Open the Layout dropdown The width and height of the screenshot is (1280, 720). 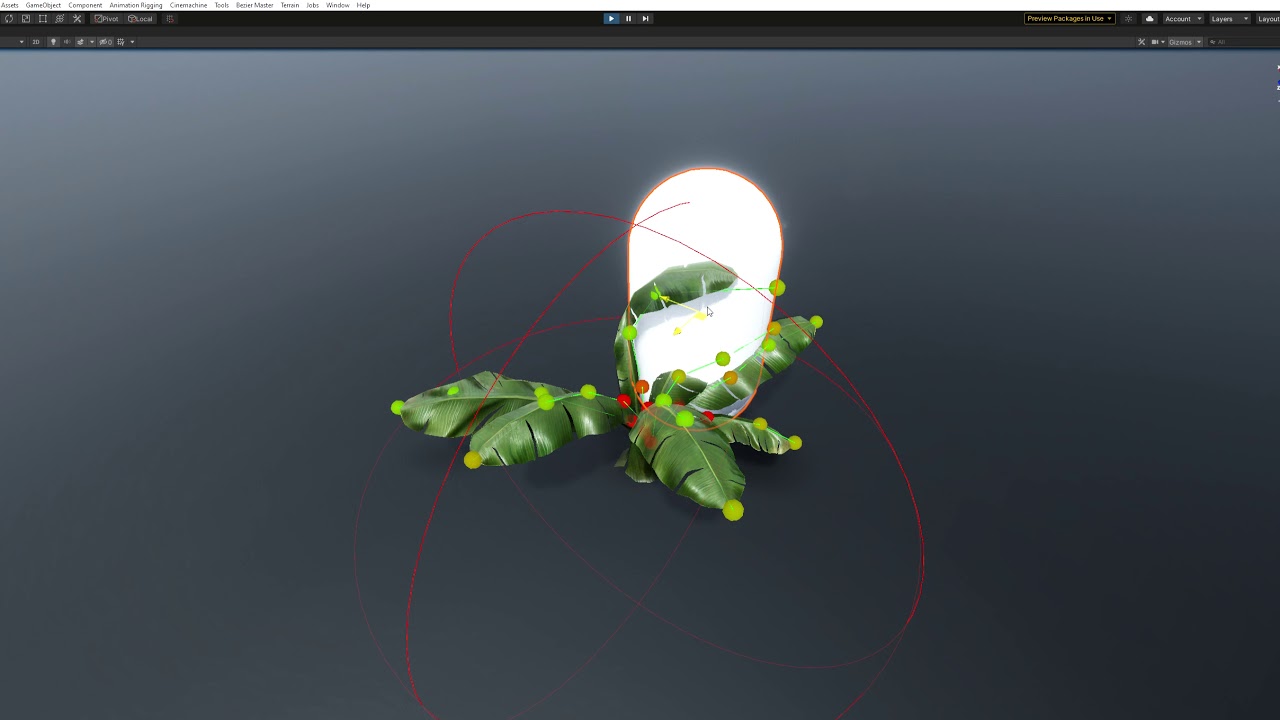pyautogui.click(x=1268, y=19)
